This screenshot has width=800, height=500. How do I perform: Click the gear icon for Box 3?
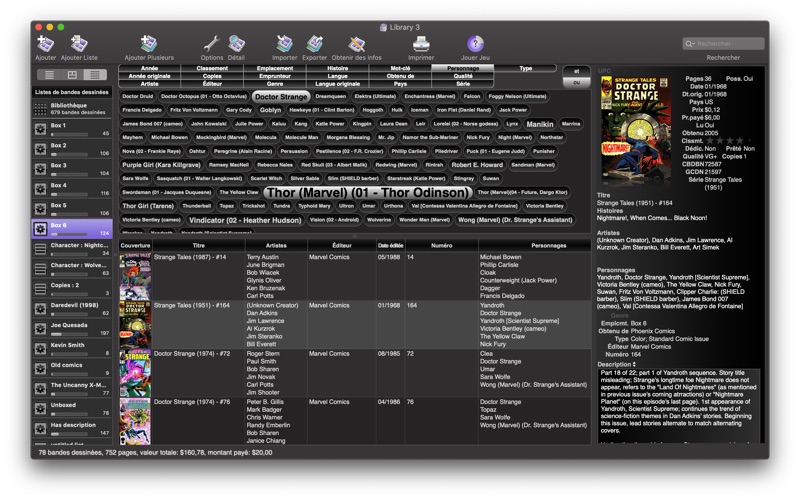point(40,169)
